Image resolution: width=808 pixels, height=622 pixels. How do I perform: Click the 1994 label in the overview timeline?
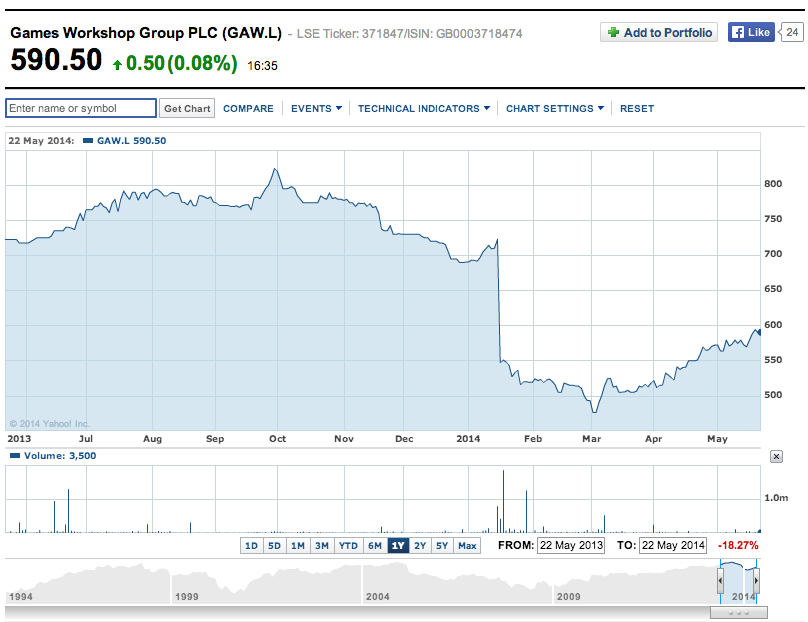21,596
